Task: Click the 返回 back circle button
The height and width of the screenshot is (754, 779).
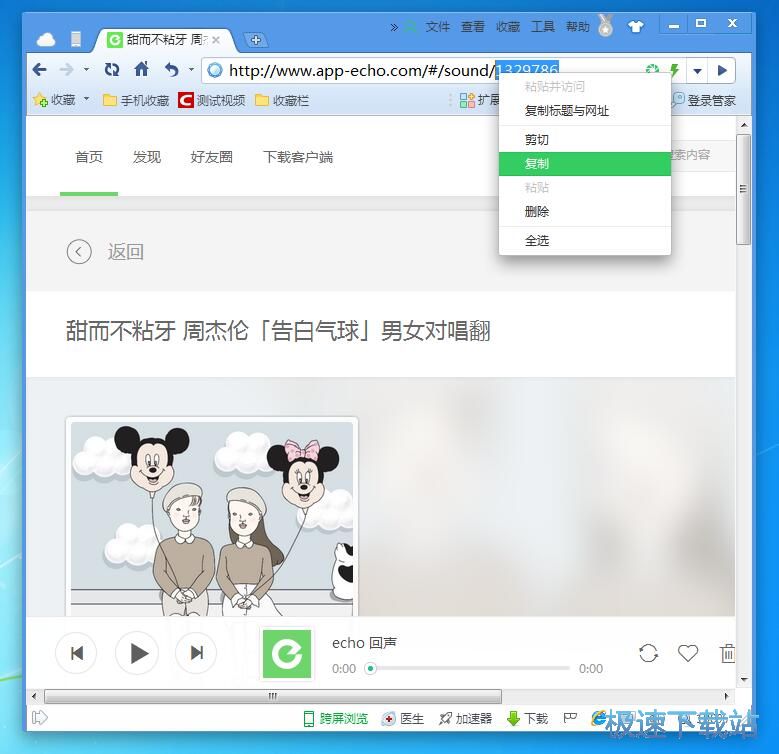Action: pos(79,252)
